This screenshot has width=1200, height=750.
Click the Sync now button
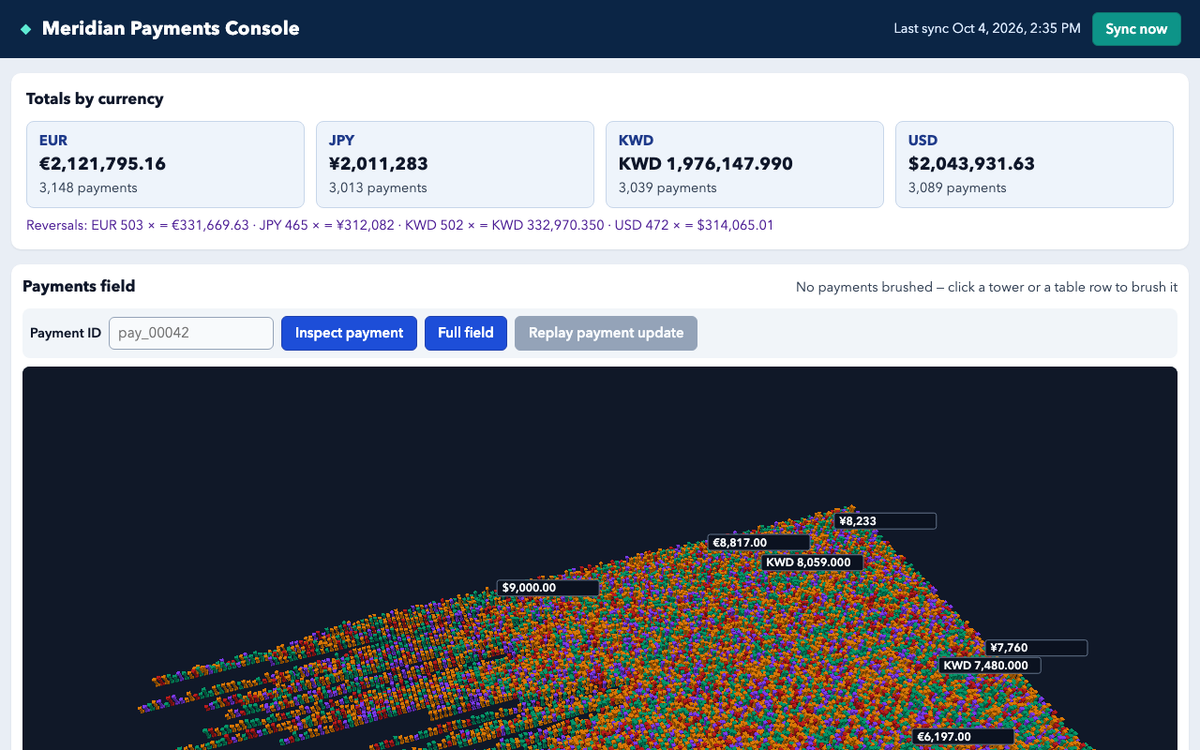(x=1136, y=29)
